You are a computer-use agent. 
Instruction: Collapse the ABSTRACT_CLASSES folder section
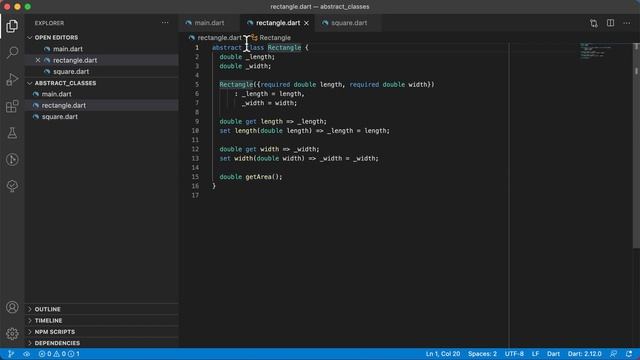(x=65, y=83)
